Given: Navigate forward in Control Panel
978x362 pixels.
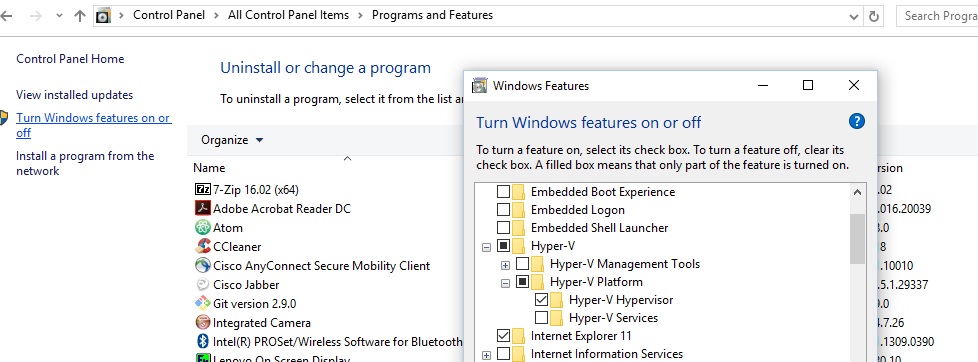Looking at the screenshot, I should click(x=36, y=16).
